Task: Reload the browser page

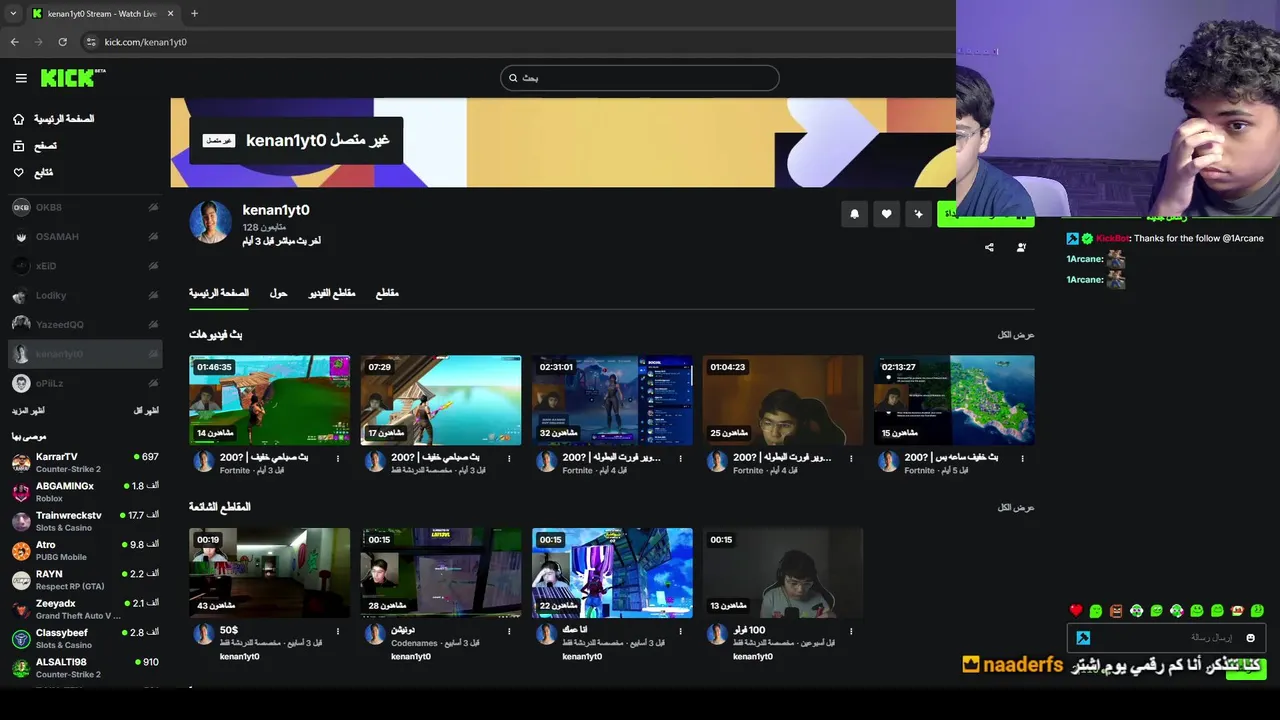Action: pyautogui.click(x=62, y=42)
